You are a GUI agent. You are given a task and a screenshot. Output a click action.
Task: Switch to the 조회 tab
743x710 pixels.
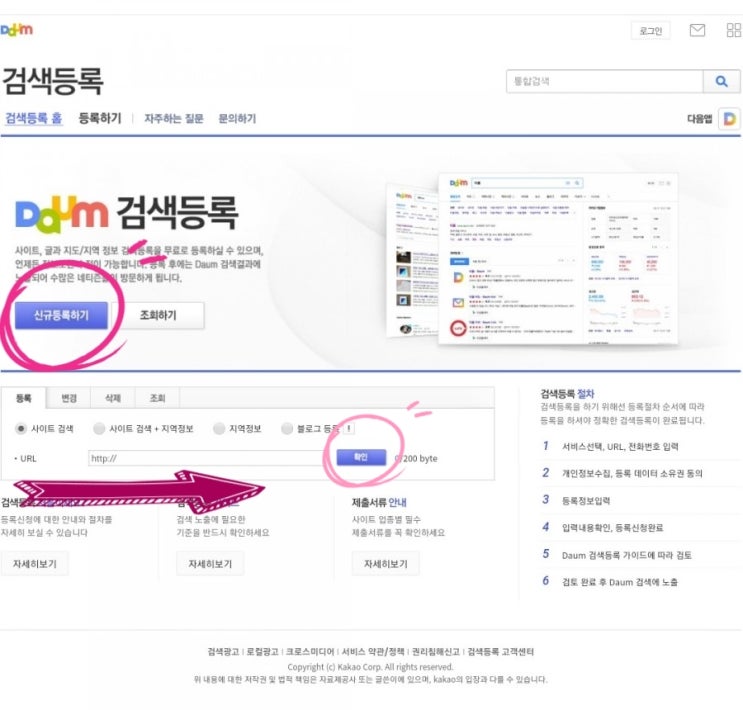tap(157, 398)
